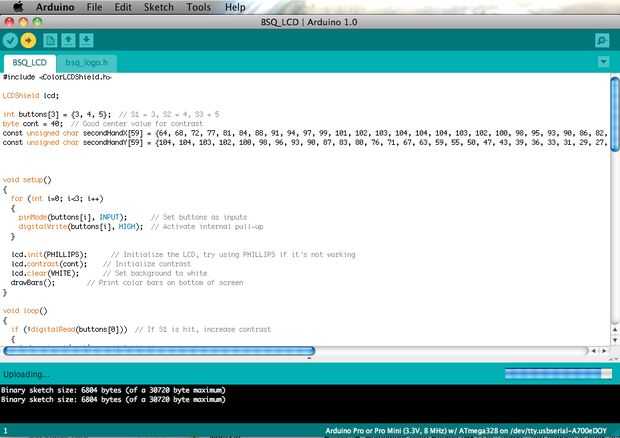Create a new sketch with New icon
The height and width of the screenshot is (438, 620).
(50, 40)
